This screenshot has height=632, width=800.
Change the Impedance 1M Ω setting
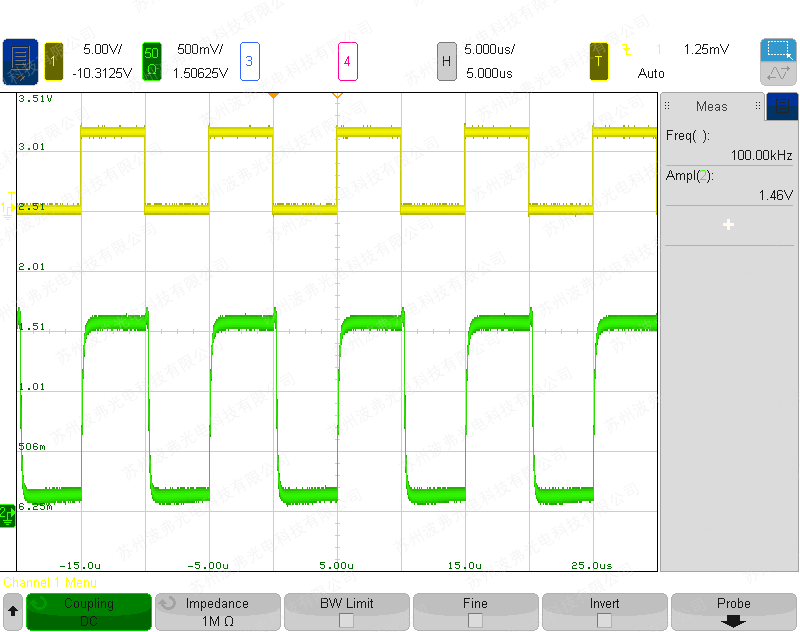217,612
